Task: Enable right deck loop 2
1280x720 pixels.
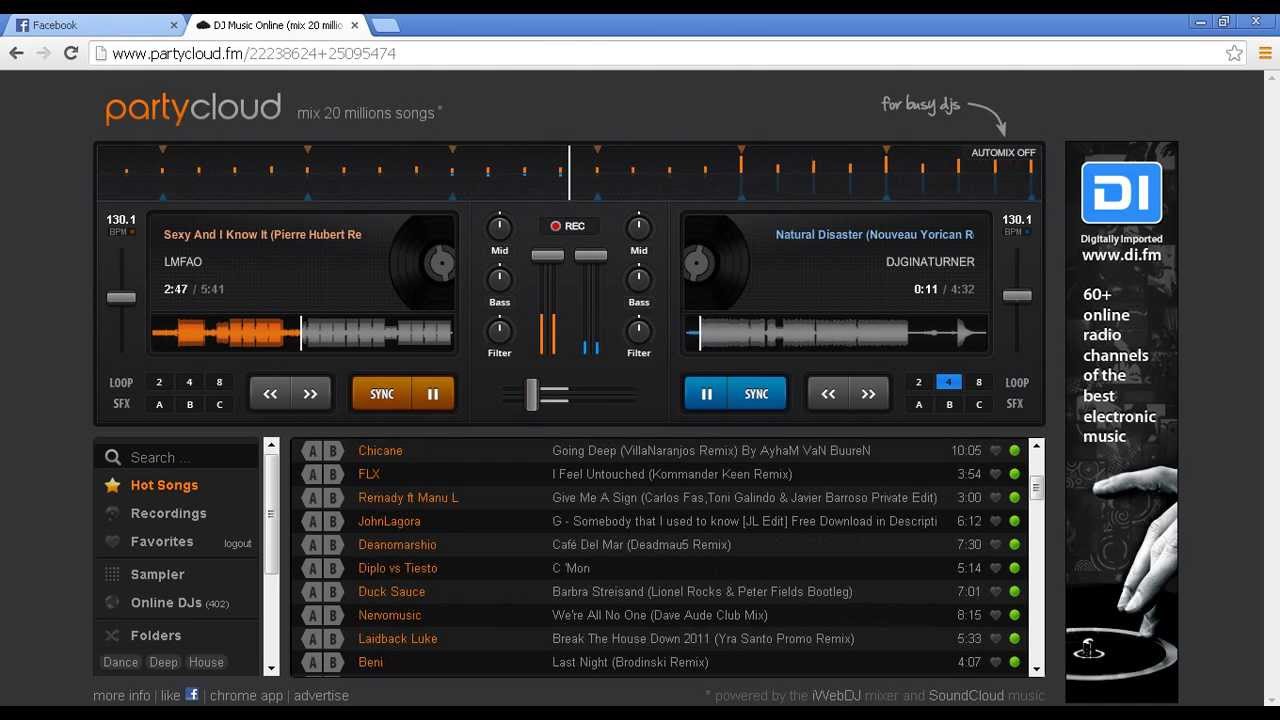Action: tap(919, 382)
